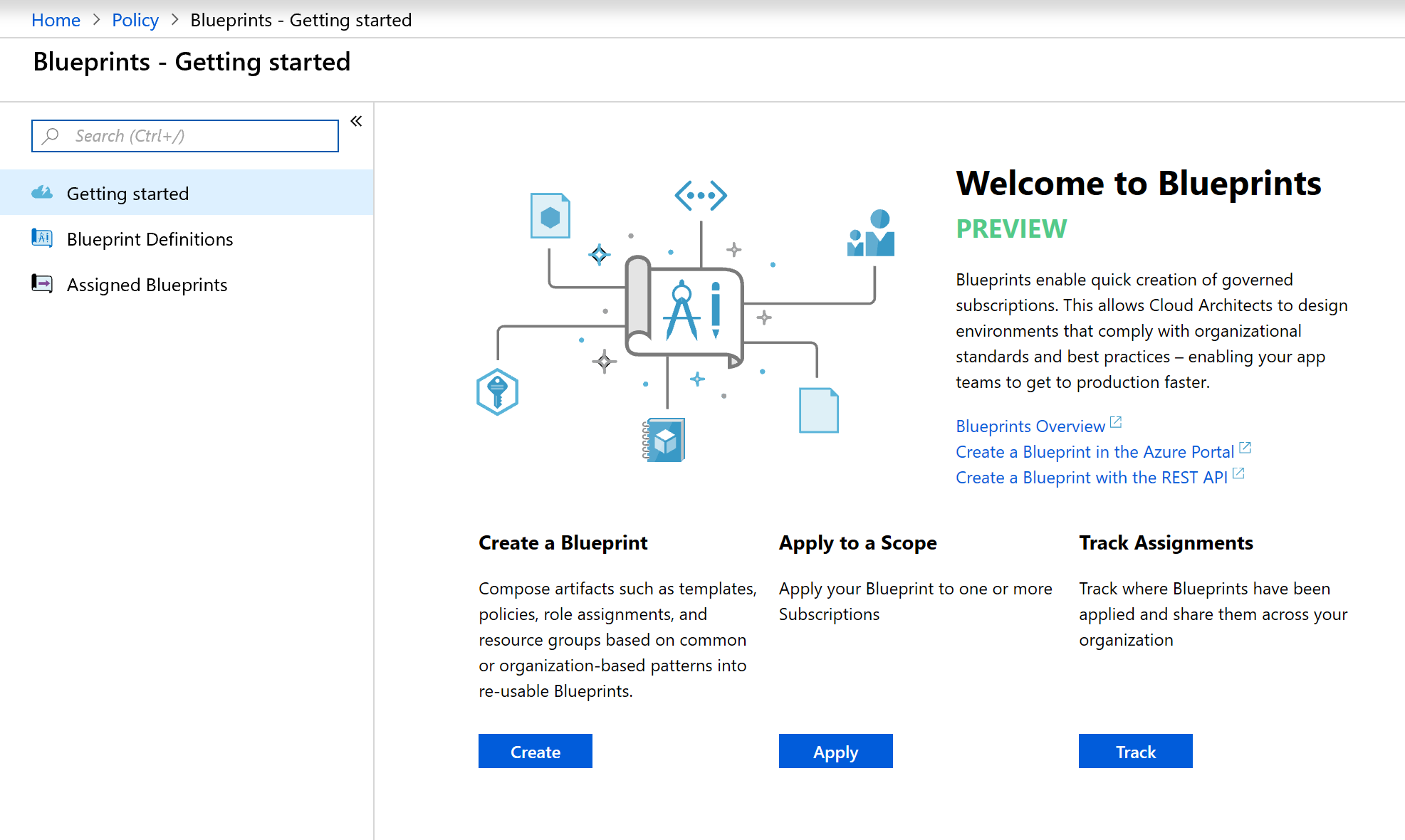Click the notebook cube icon in illustration
Screen dimensions: 1405x840
click(x=664, y=440)
